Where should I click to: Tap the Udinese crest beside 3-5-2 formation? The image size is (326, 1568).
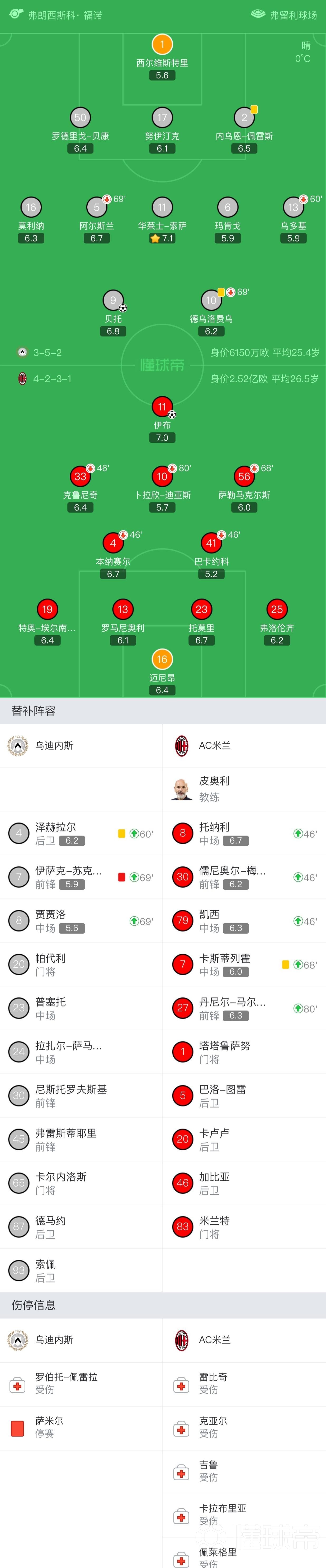(22, 352)
